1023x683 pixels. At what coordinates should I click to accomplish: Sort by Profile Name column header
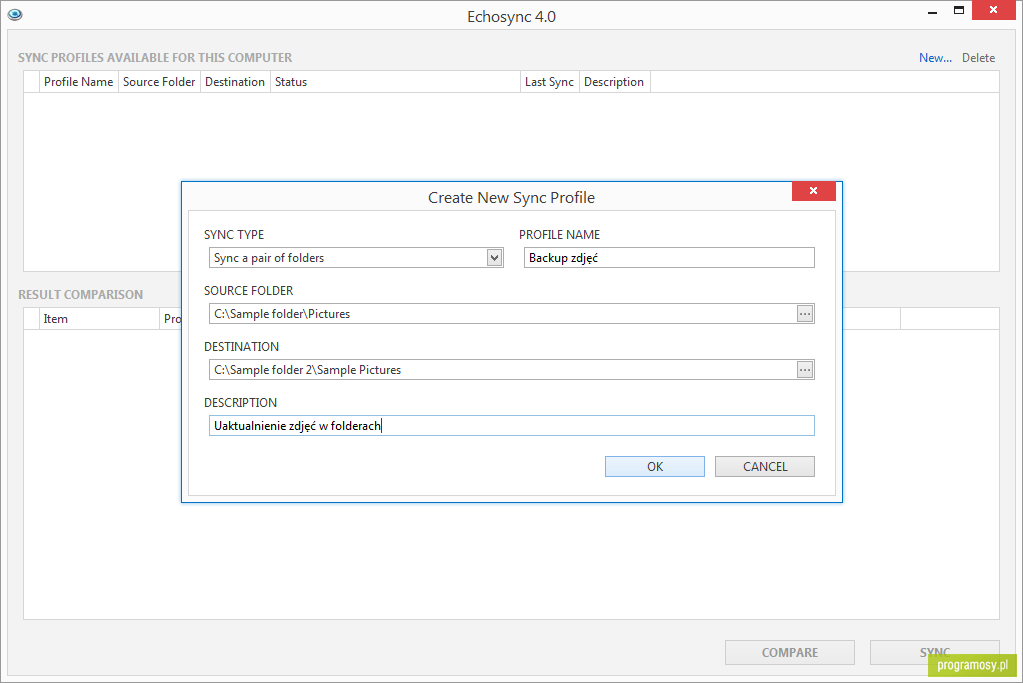tap(78, 82)
